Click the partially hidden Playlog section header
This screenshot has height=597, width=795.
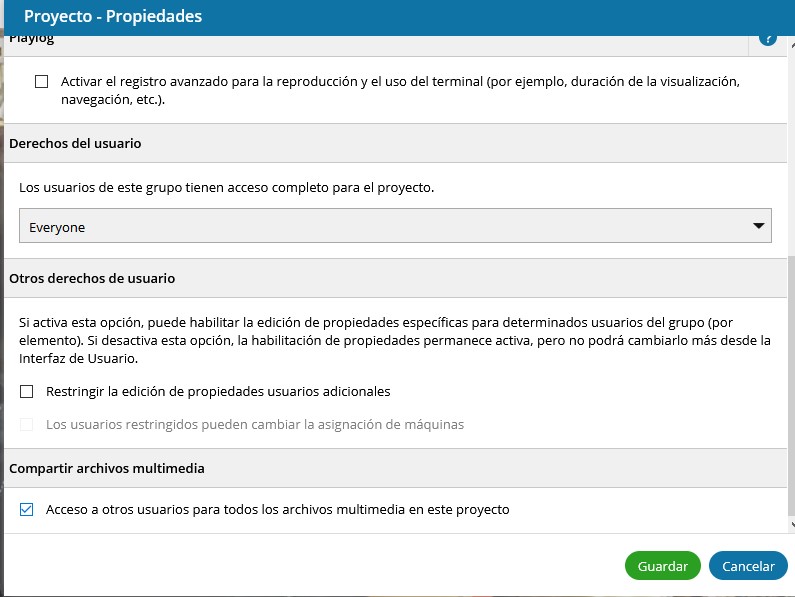coord(32,40)
